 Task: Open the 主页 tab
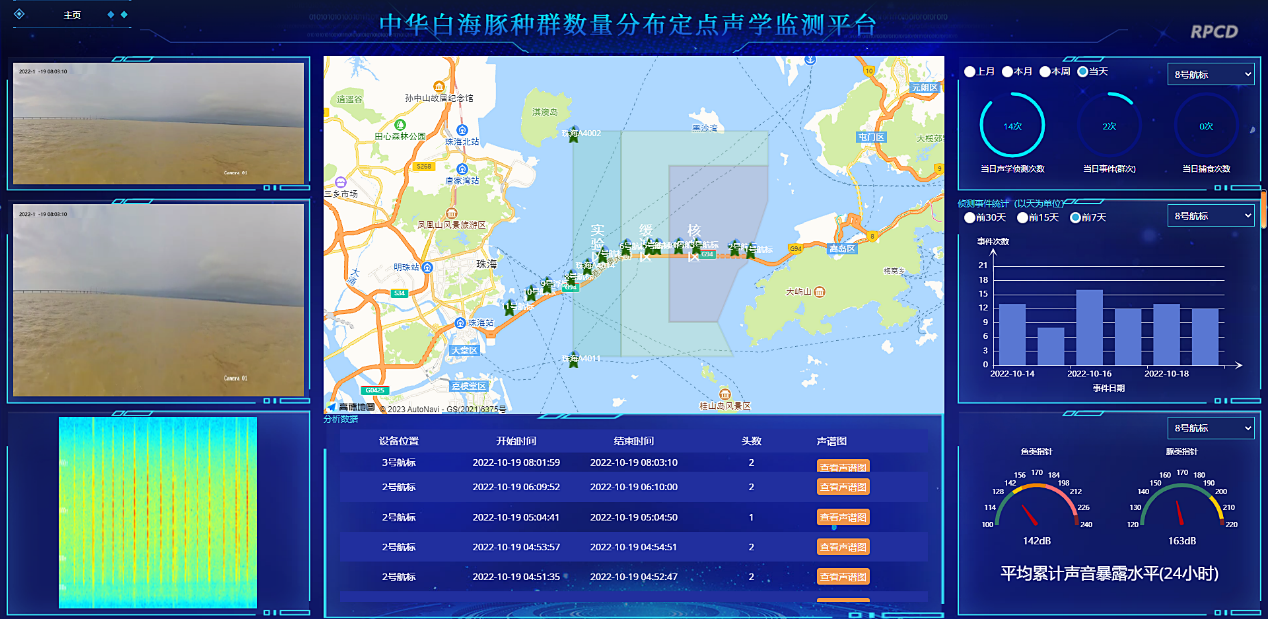coord(72,15)
